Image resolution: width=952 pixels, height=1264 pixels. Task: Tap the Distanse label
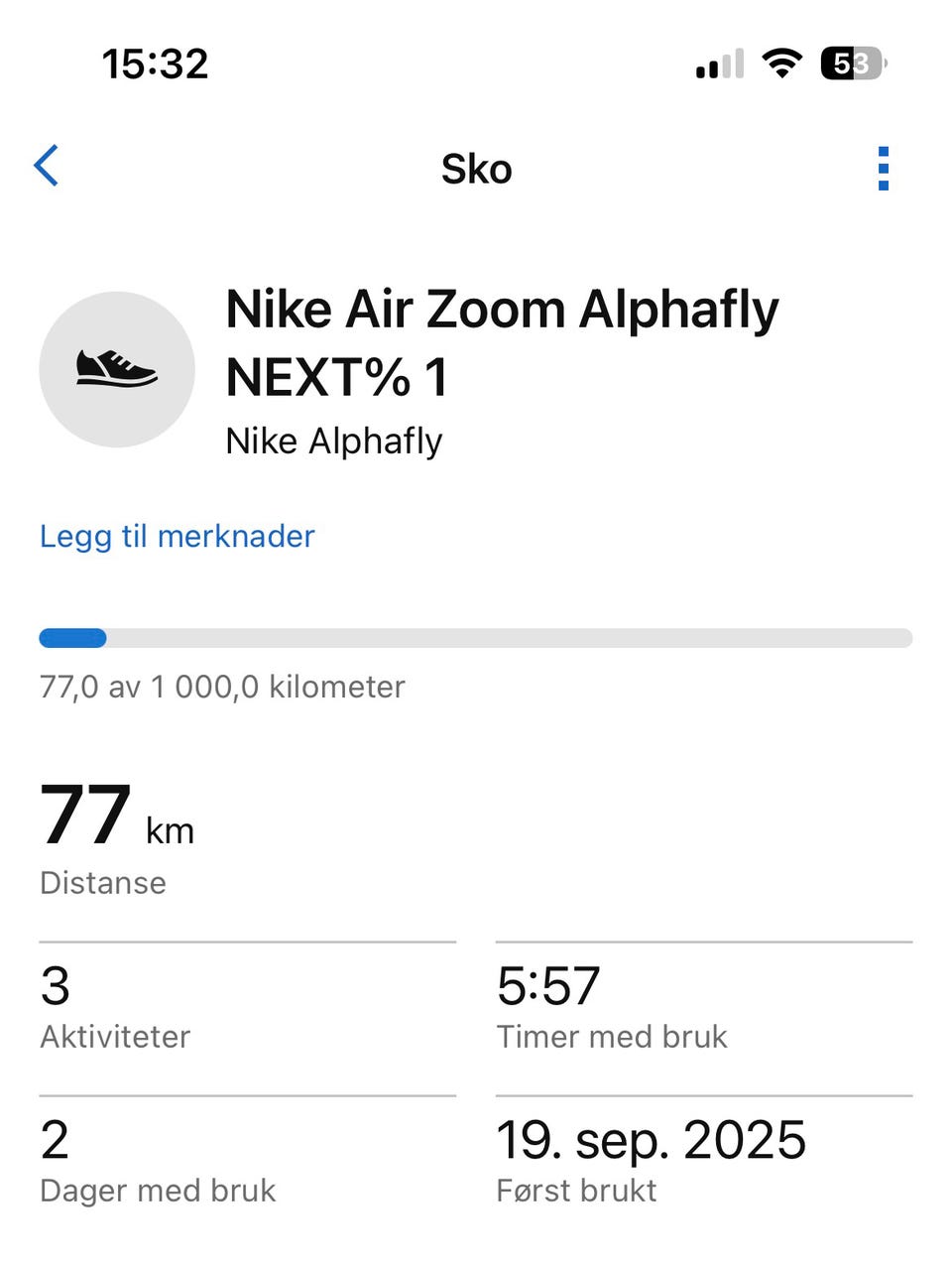tap(103, 883)
